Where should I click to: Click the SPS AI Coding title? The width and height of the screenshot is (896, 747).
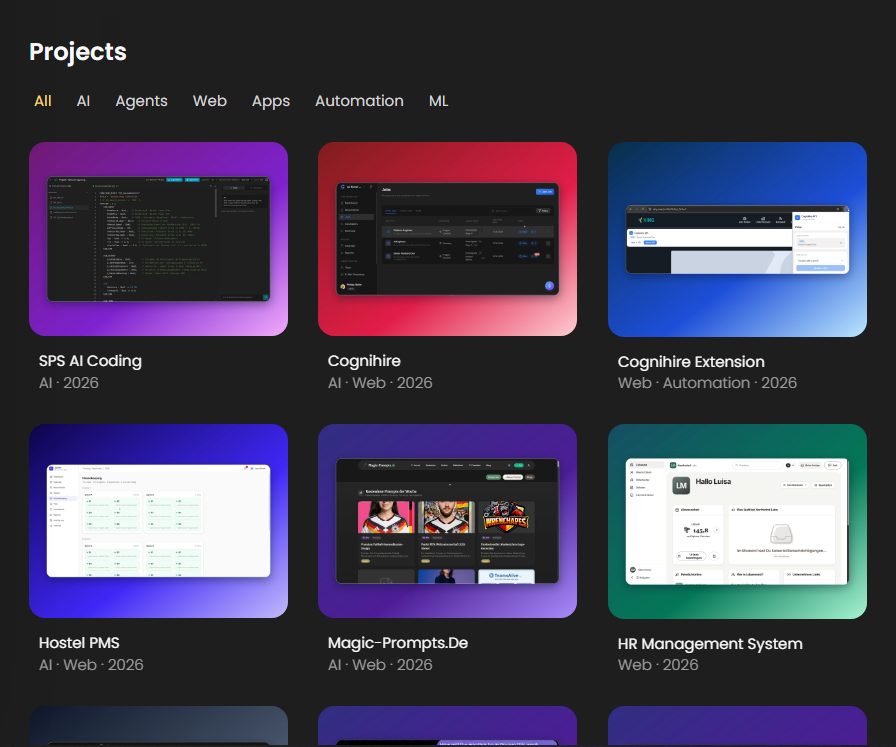coord(90,361)
